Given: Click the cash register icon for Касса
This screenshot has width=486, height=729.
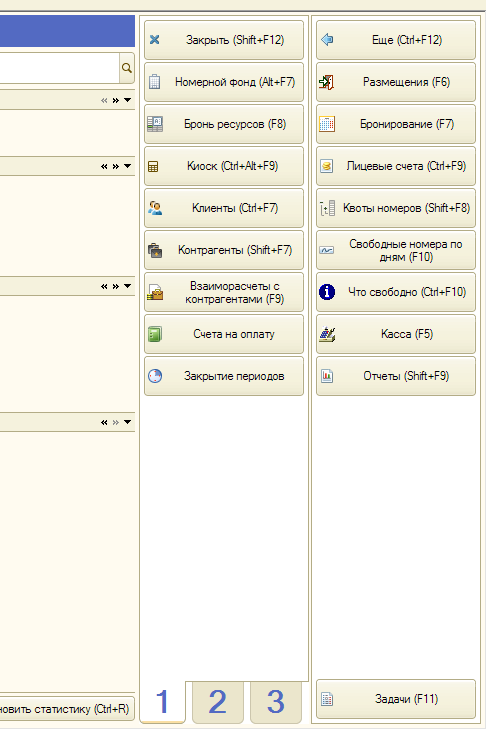Looking at the screenshot, I should click(x=327, y=334).
